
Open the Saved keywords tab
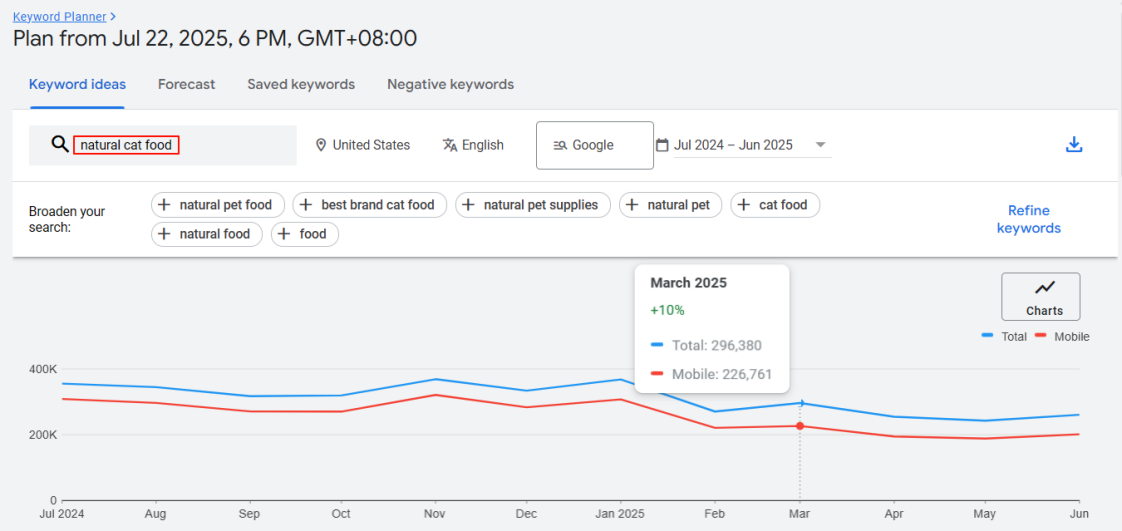(x=301, y=84)
